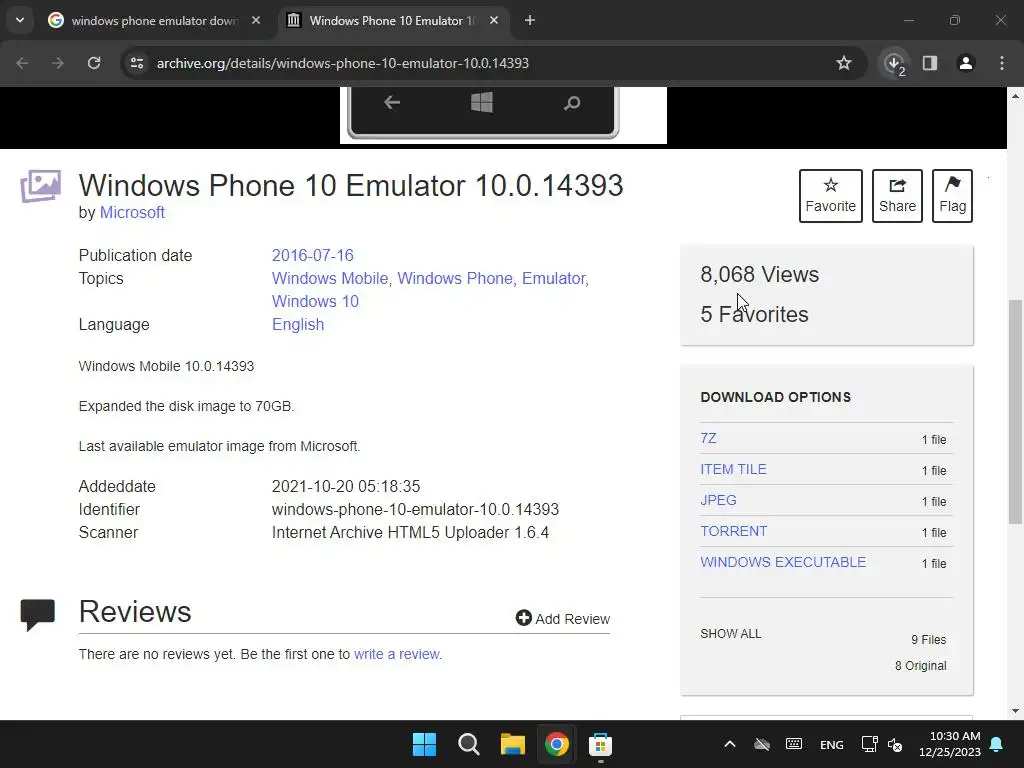1024x768 pixels.
Task: Close the windows phone emulator search tab
Action: click(256, 21)
